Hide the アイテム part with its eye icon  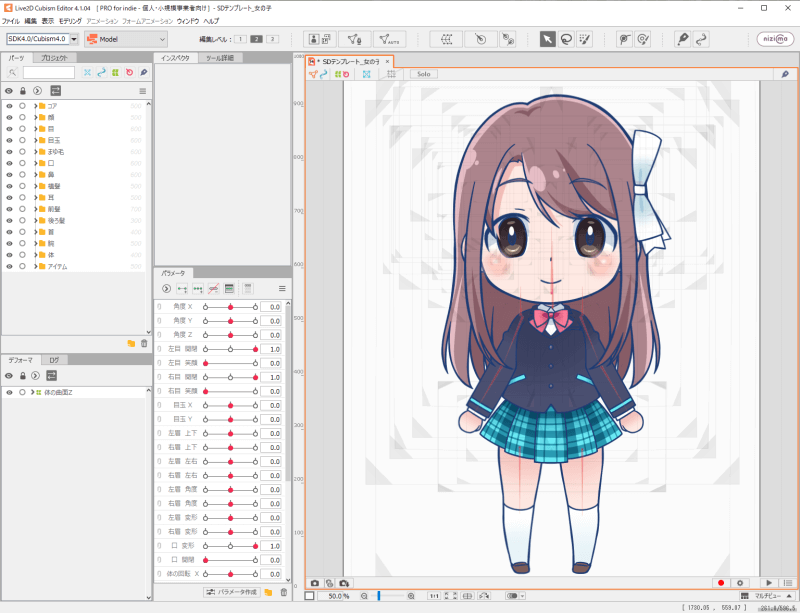pos(9,266)
